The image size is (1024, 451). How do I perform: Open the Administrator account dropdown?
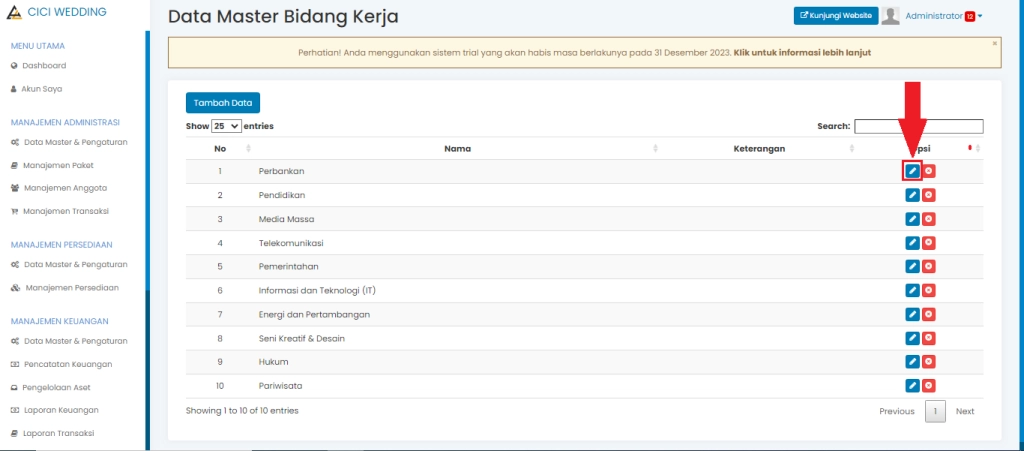[944, 16]
